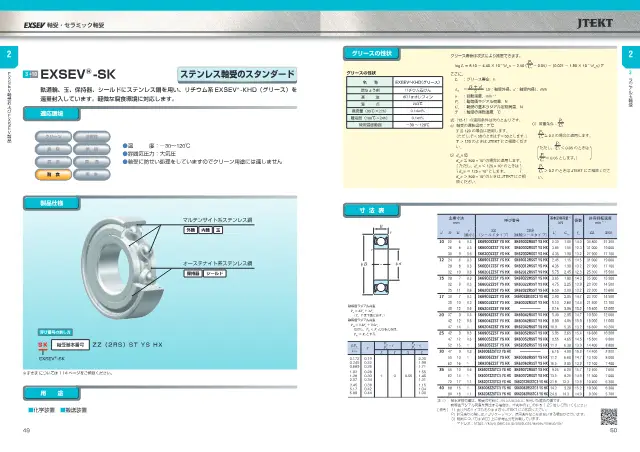Click the "軸受基本番号" white box
Image resolution: width=640 pixels, height=452 pixels.
point(70,345)
